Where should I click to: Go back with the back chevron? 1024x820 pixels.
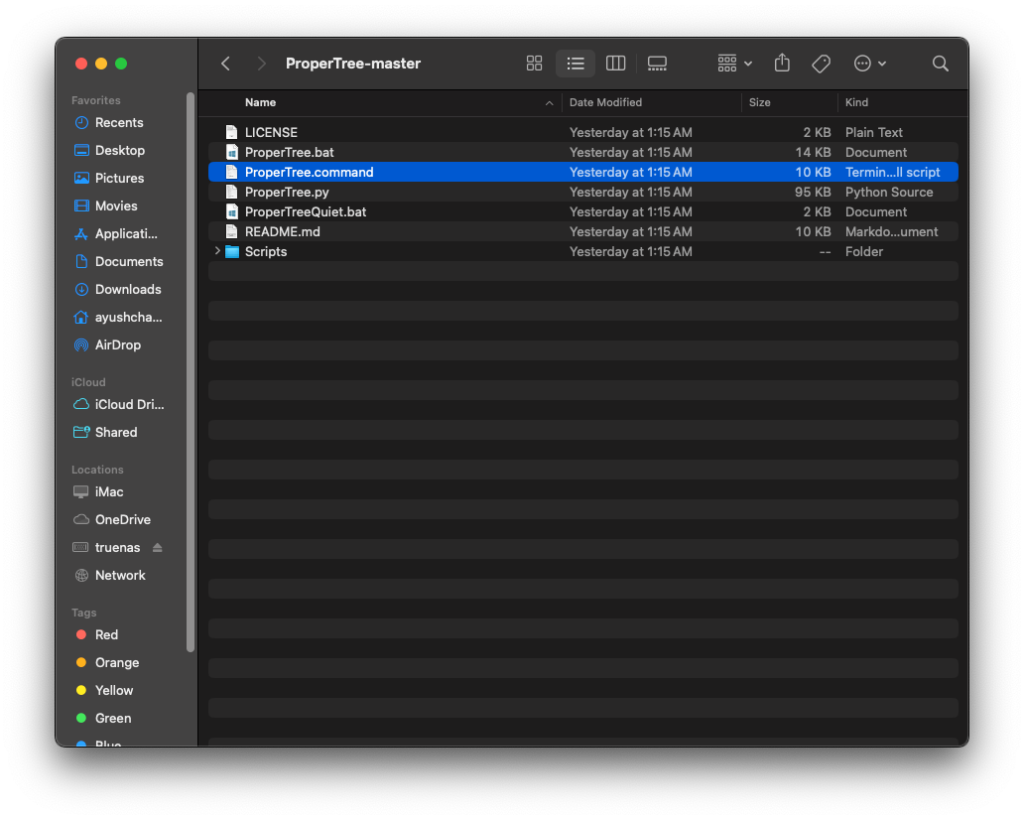pos(225,63)
